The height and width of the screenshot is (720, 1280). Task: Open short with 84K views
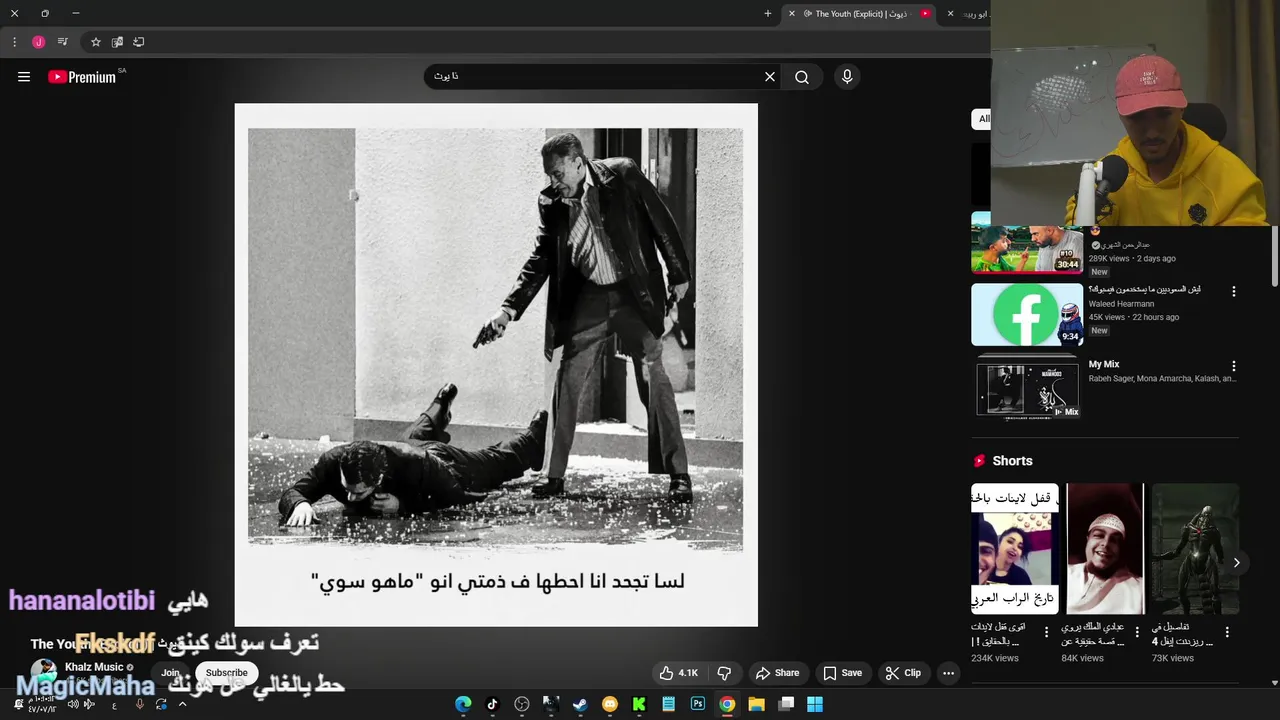(1105, 549)
